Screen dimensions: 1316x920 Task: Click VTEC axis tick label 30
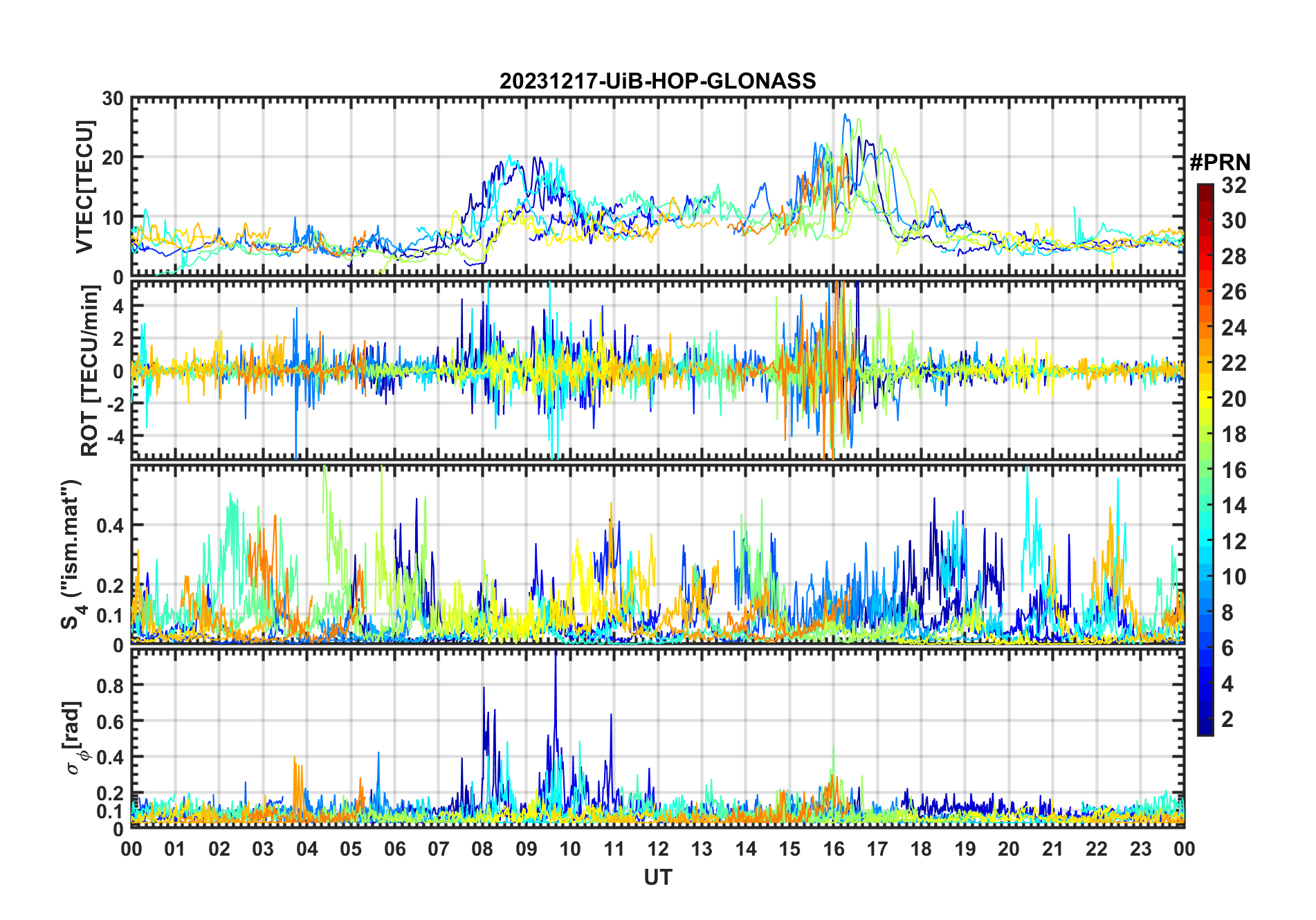click(113, 98)
